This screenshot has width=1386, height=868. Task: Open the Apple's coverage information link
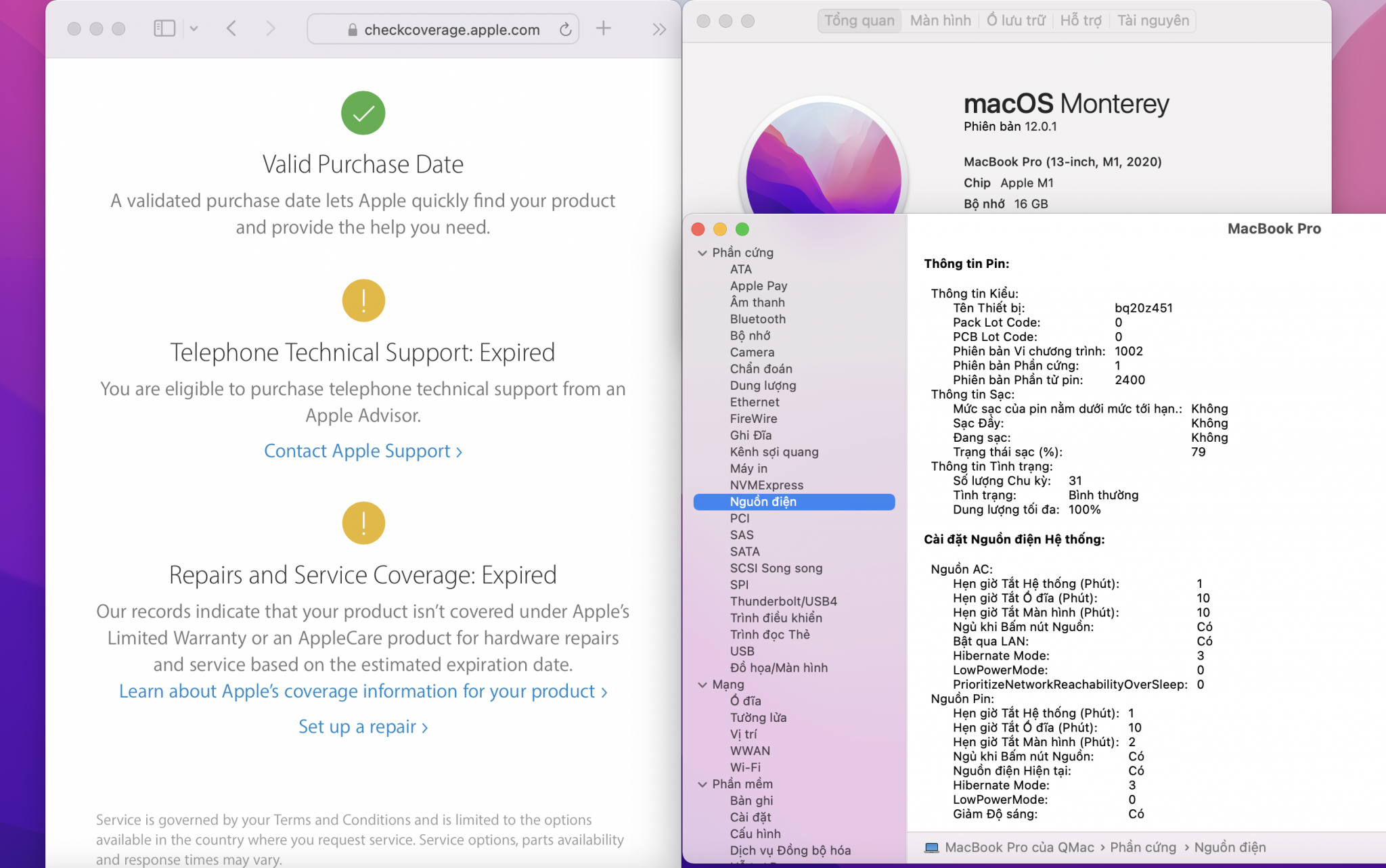(x=363, y=691)
